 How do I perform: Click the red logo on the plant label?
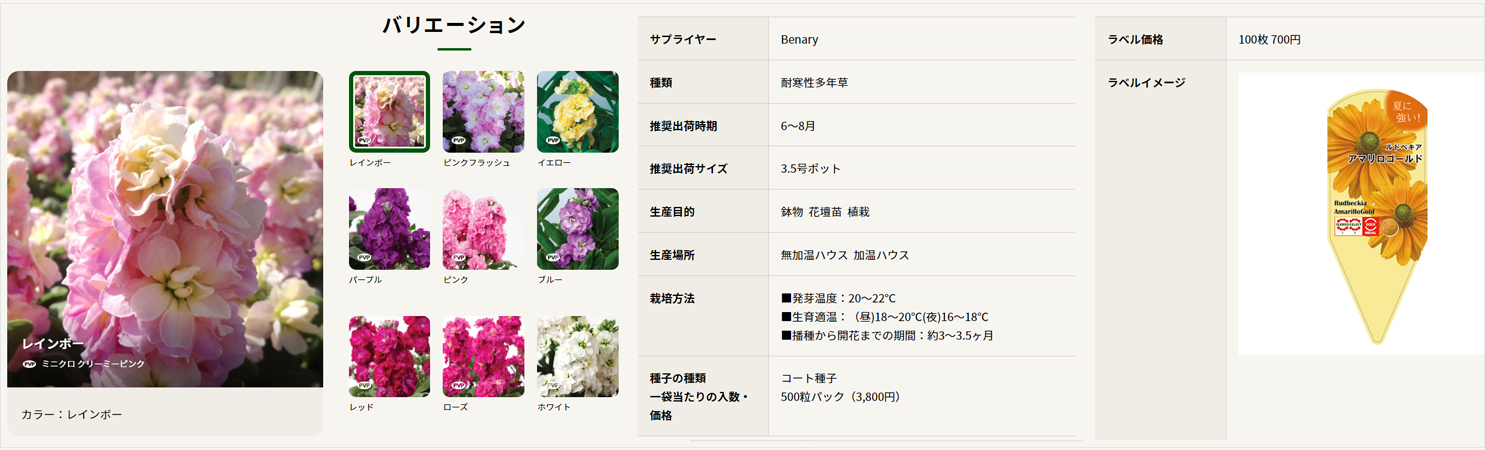tap(1371, 227)
